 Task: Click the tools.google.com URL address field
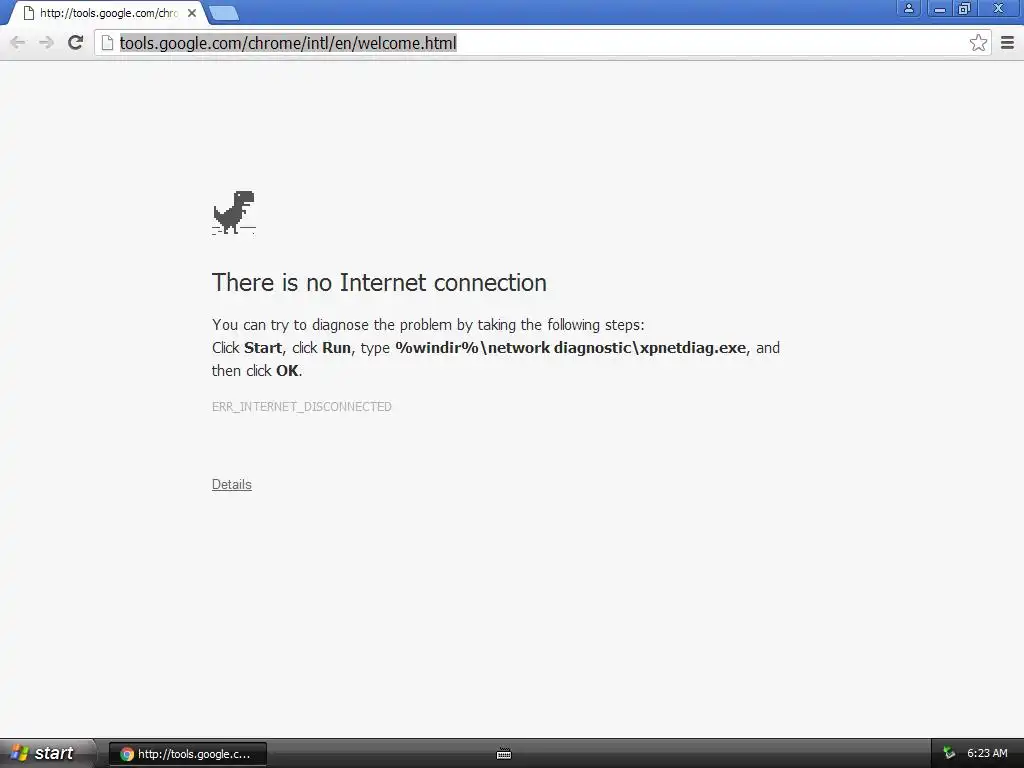pyautogui.click(x=542, y=43)
